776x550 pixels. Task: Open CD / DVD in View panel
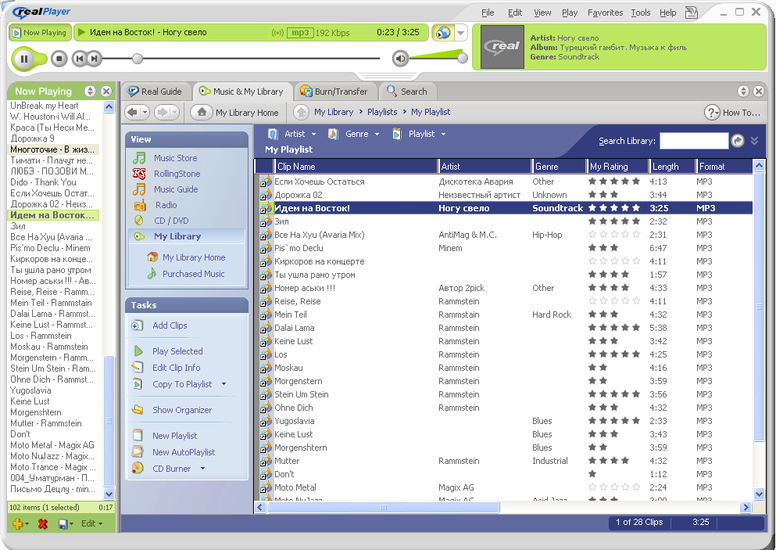171,221
